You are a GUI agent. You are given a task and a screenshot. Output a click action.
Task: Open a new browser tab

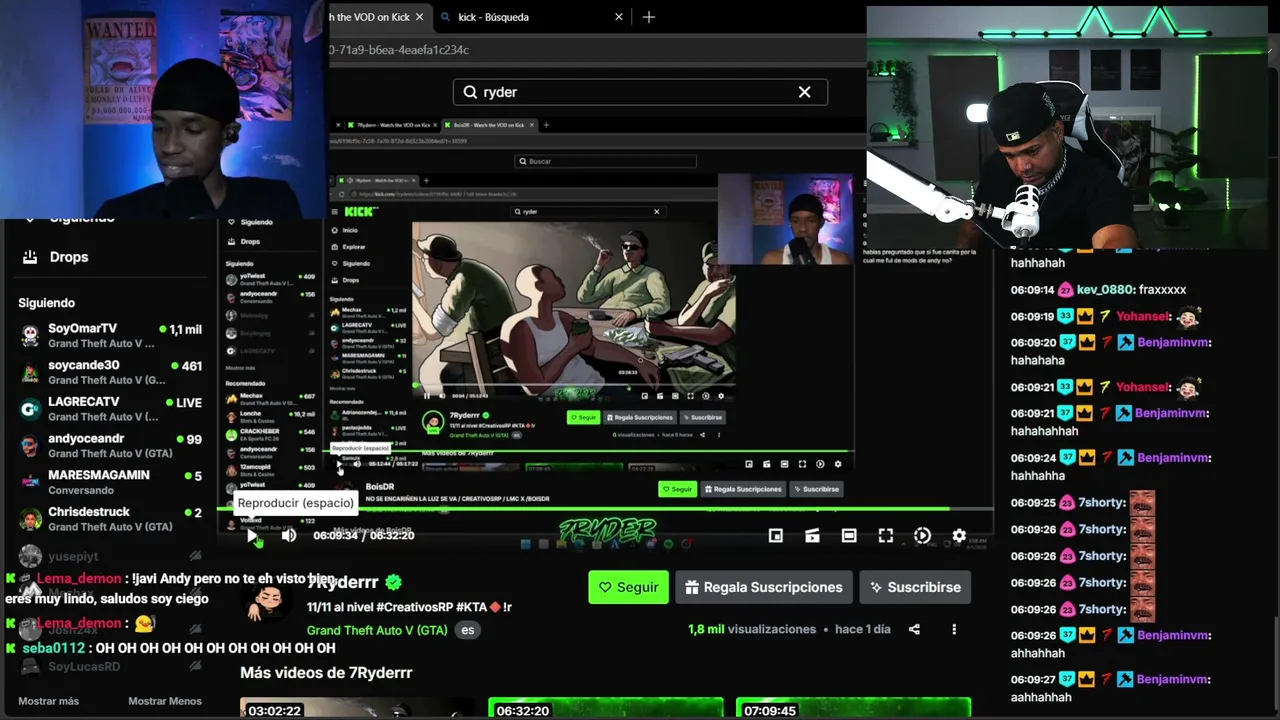(x=649, y=17)
